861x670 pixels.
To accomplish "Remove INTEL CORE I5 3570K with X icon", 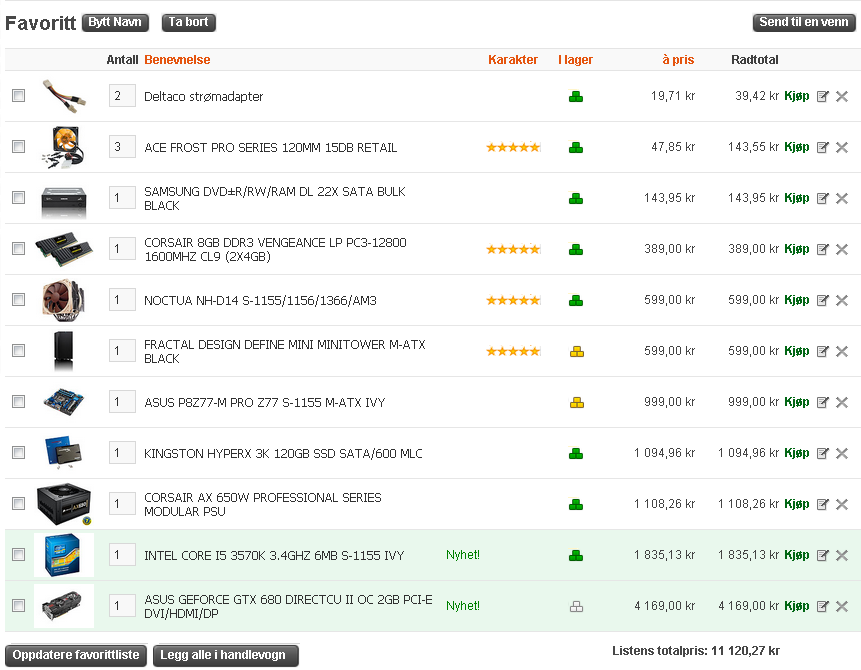I will tap(842, 555).
